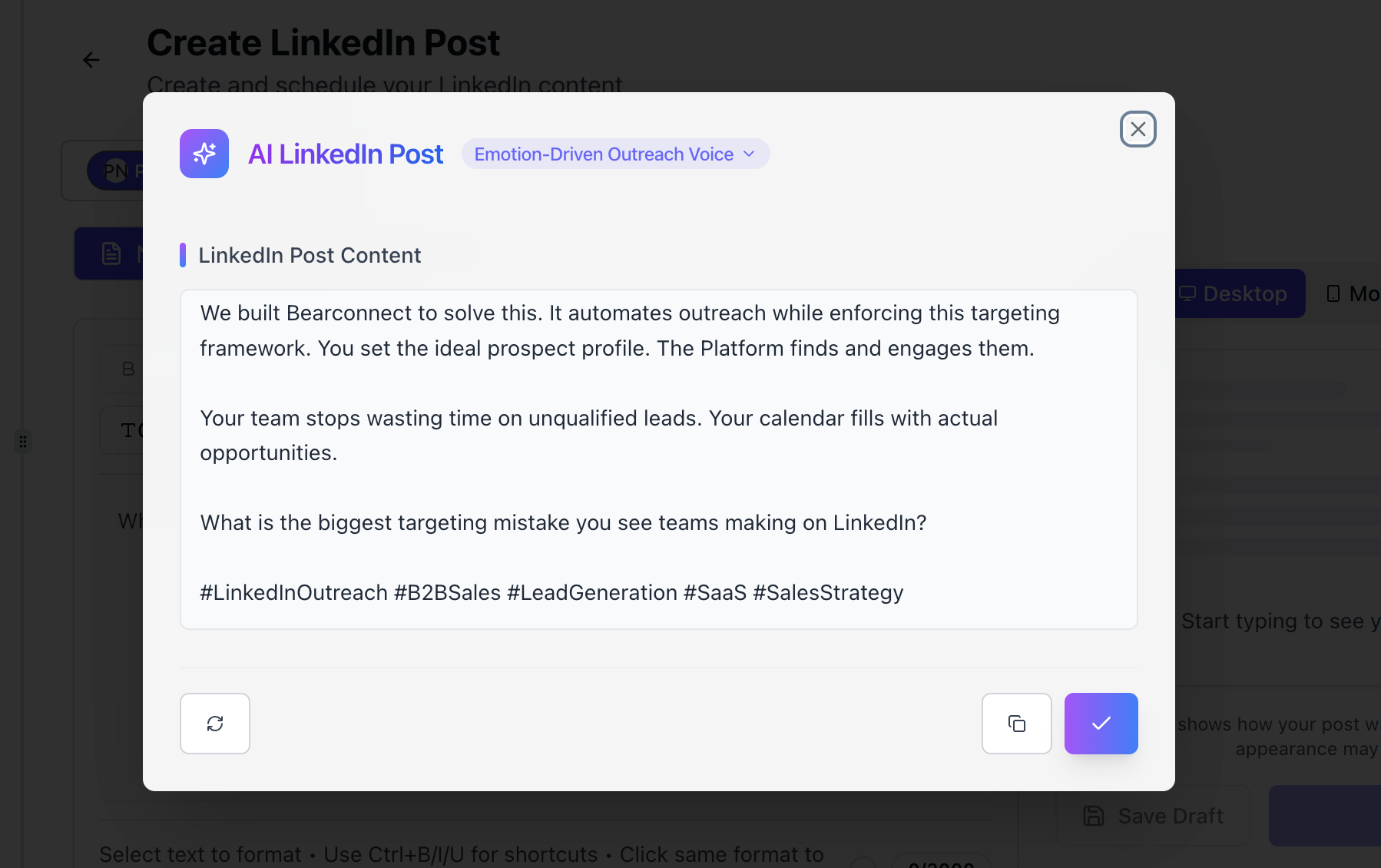
Task: Switch to the Mobile preview tab
Action: (x=1353, y=293)
